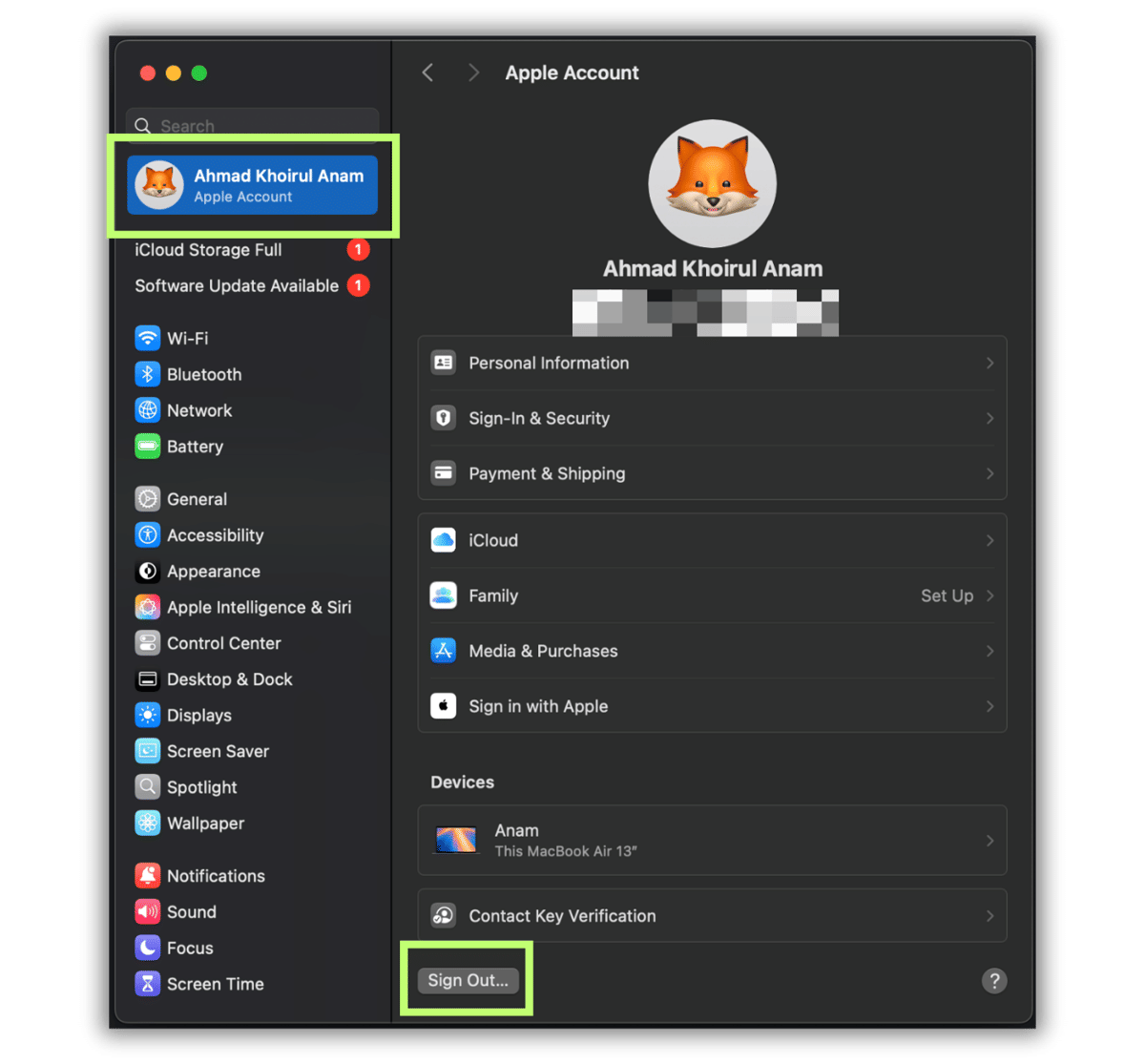Click into the Search field
The height and width of the screenshot is (1064, 1145).
(x=253, y=125)
